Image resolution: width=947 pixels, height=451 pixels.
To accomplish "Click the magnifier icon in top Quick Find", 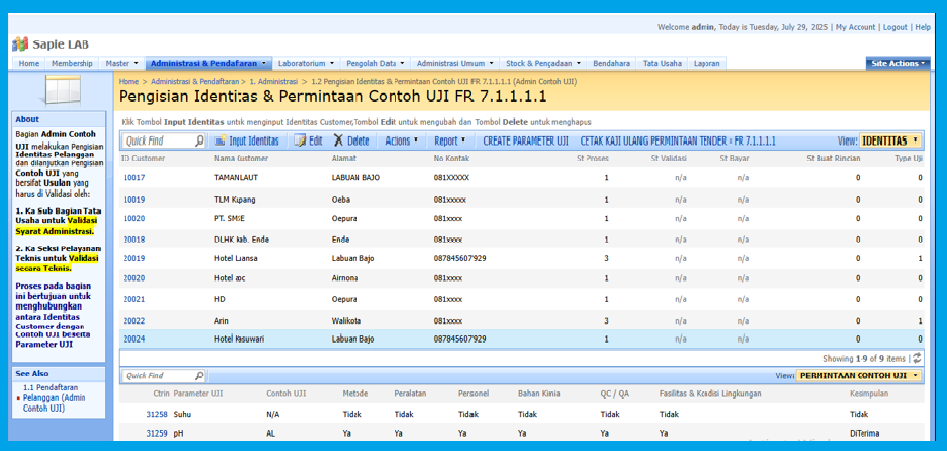I will (200, 141).
